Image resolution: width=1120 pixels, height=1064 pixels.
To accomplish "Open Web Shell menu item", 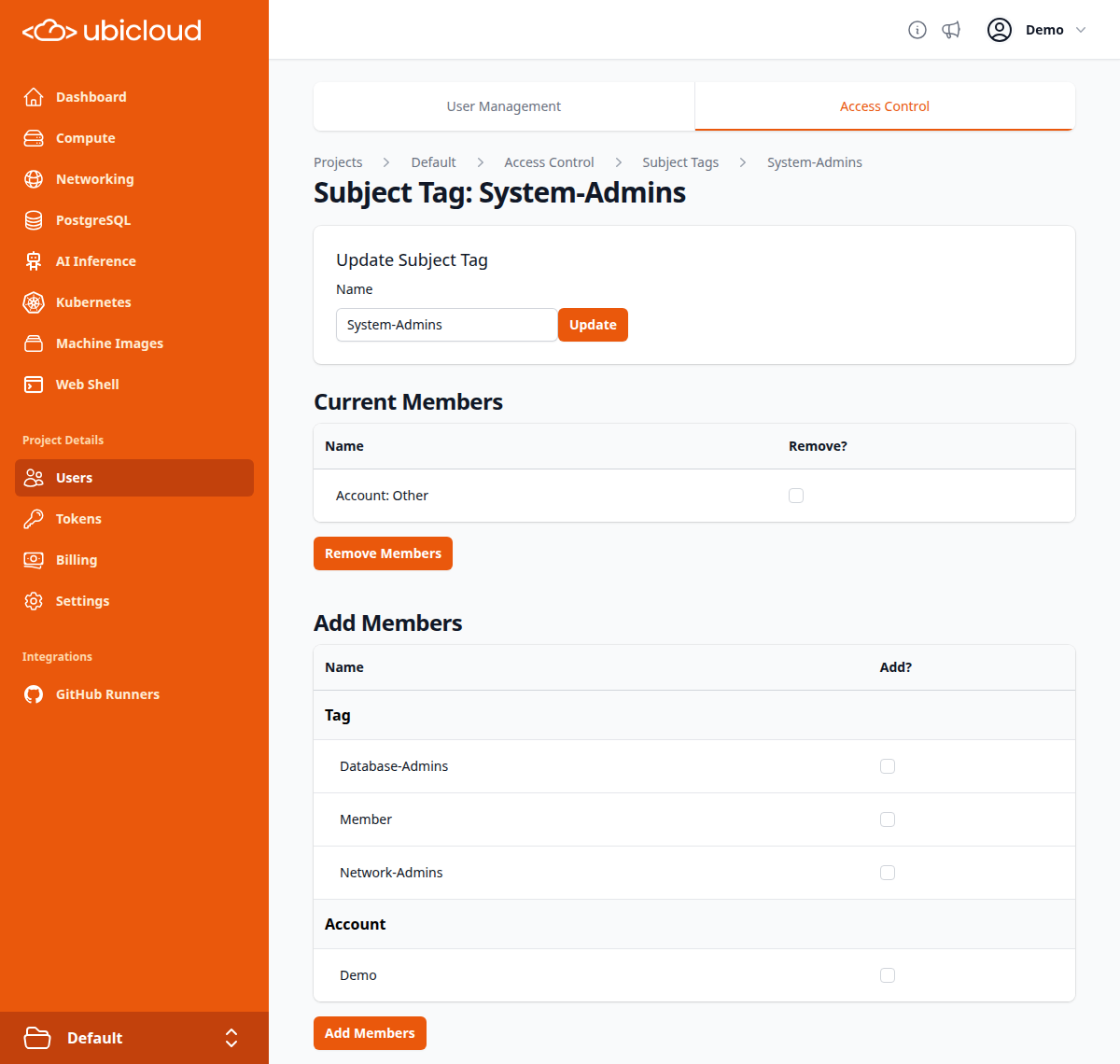I will tap(134, 385).
